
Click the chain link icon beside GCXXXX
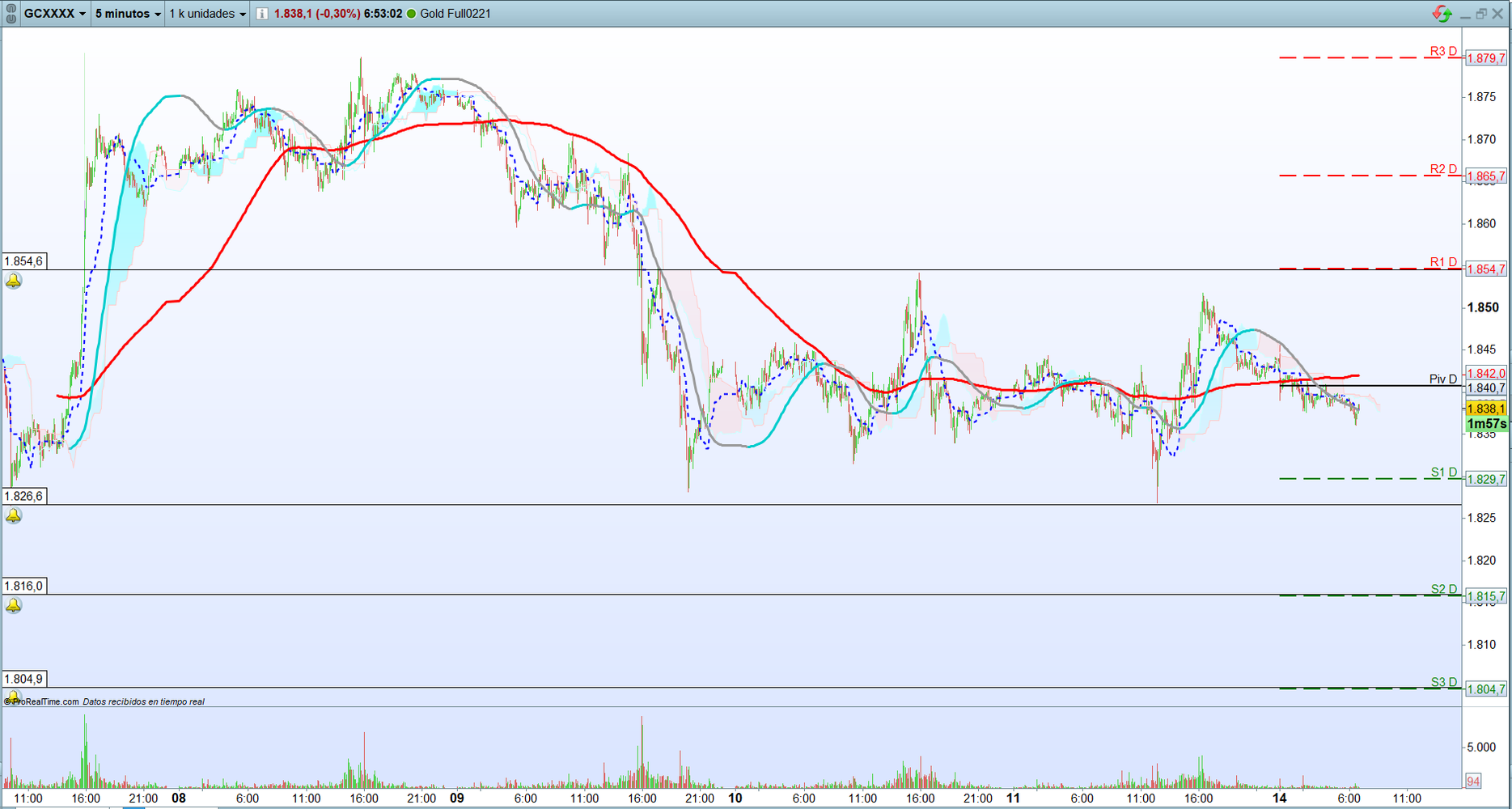[11, 13]
